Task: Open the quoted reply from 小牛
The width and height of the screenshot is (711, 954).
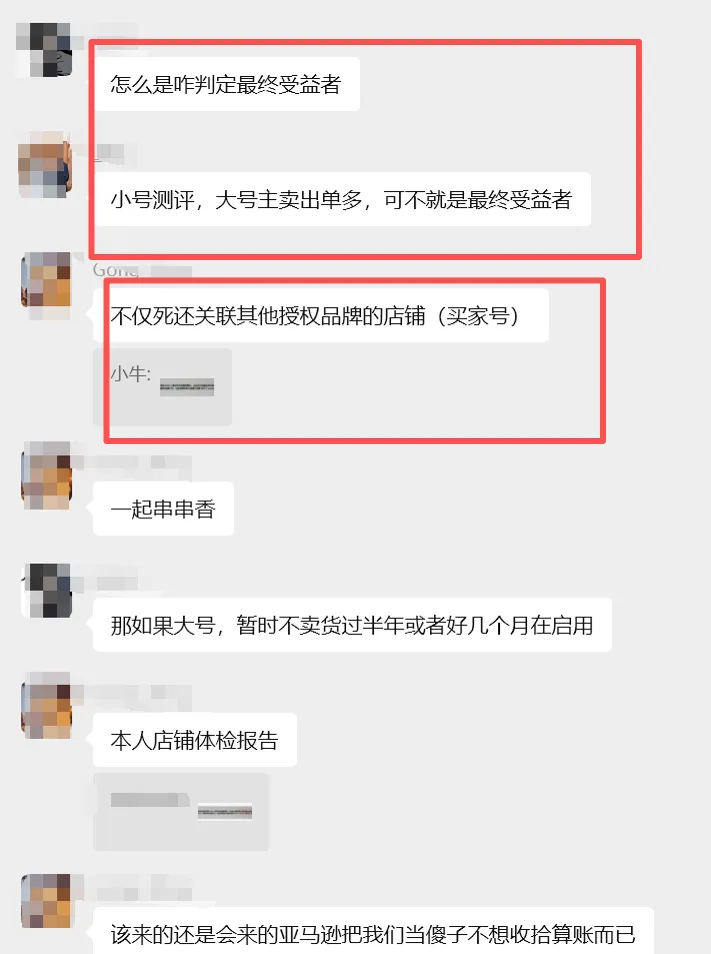Action: point(162,387)
